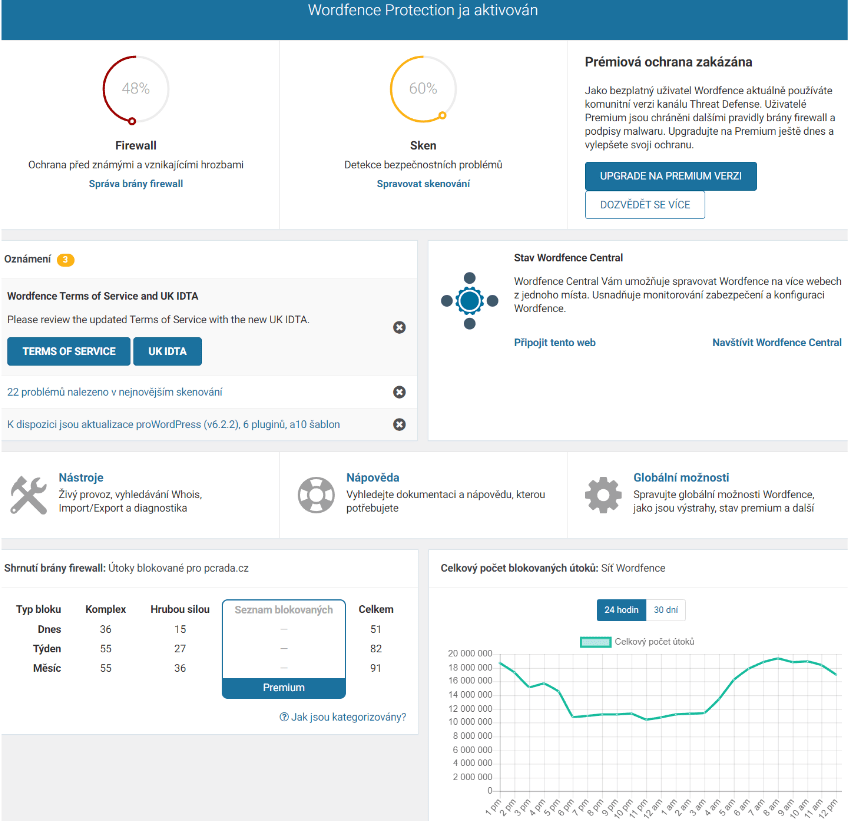The width and height of the screenshot is (849, 821).
Task: Dismiss the aktualizace WordPress notification
Action: pos(399,425)
